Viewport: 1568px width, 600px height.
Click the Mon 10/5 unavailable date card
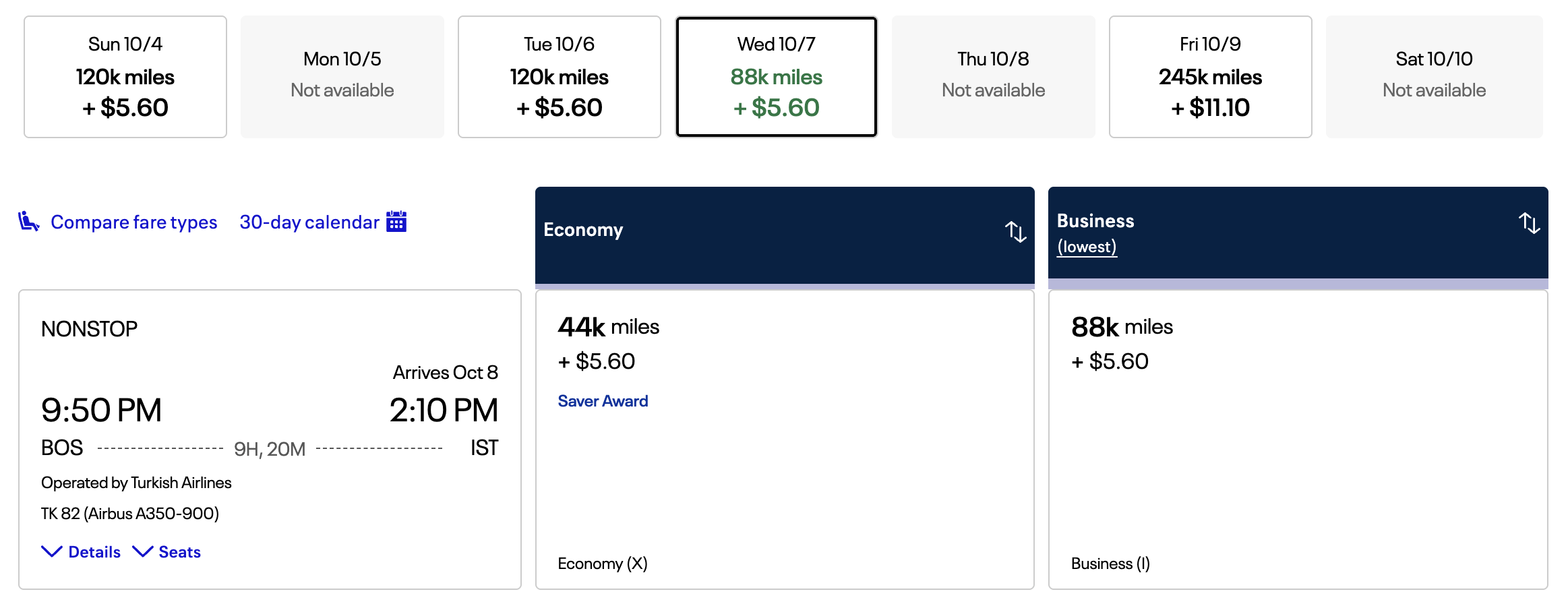coord(342,76)
